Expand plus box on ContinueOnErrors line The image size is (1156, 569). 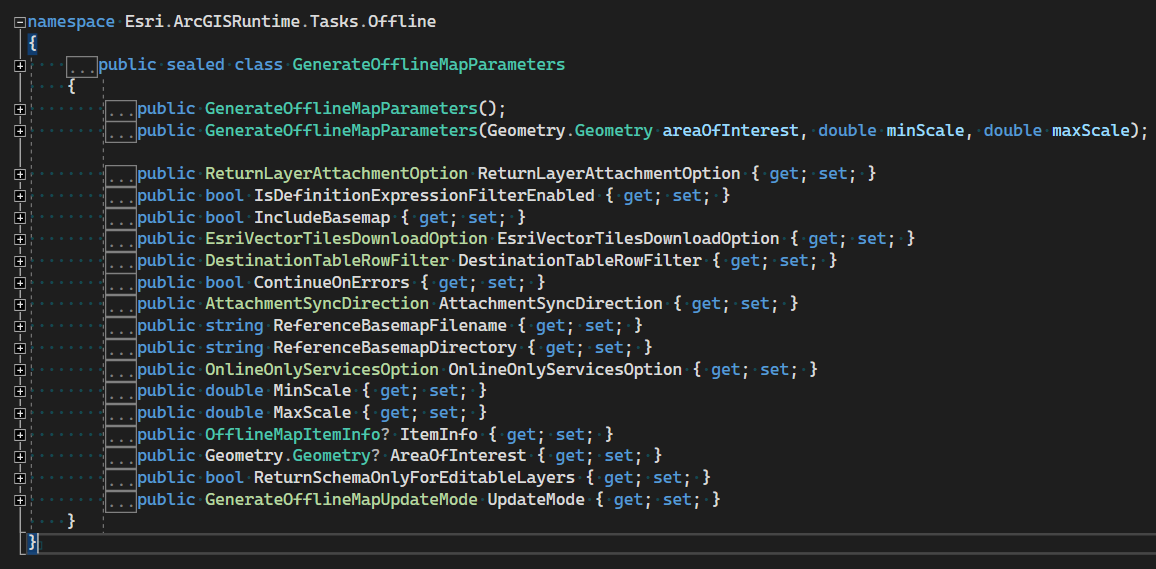click(20, 283)
